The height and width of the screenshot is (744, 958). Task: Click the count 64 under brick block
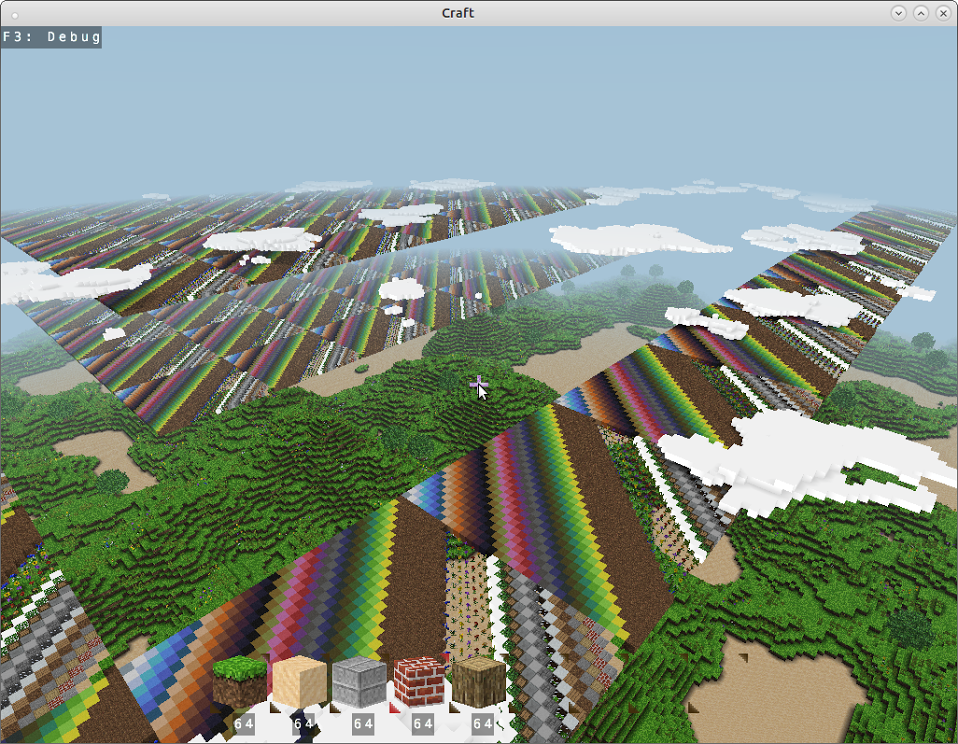[x=423, y=724]
